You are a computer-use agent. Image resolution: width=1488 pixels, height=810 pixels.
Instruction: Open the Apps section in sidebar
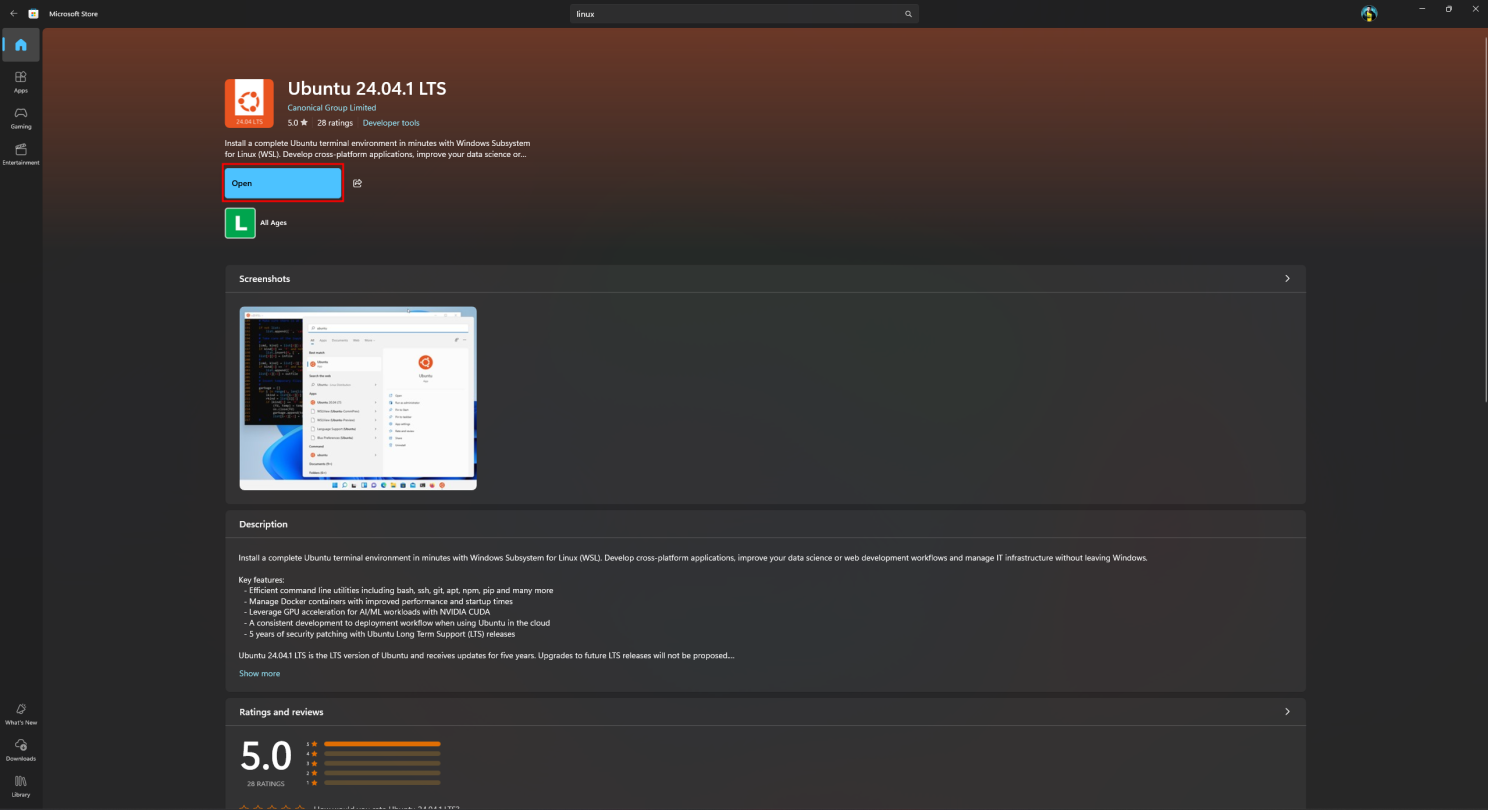[21, 81]
